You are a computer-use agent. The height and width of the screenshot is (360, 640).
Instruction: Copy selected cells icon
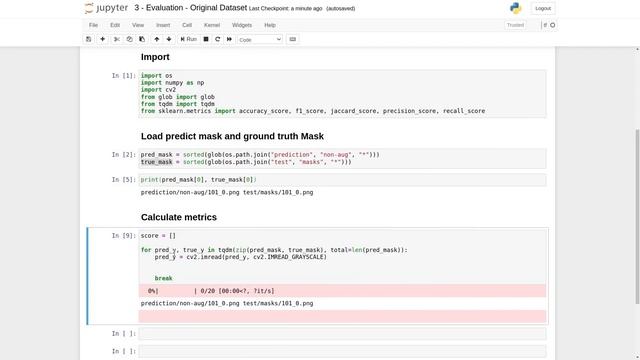click(x=129, y=39)
